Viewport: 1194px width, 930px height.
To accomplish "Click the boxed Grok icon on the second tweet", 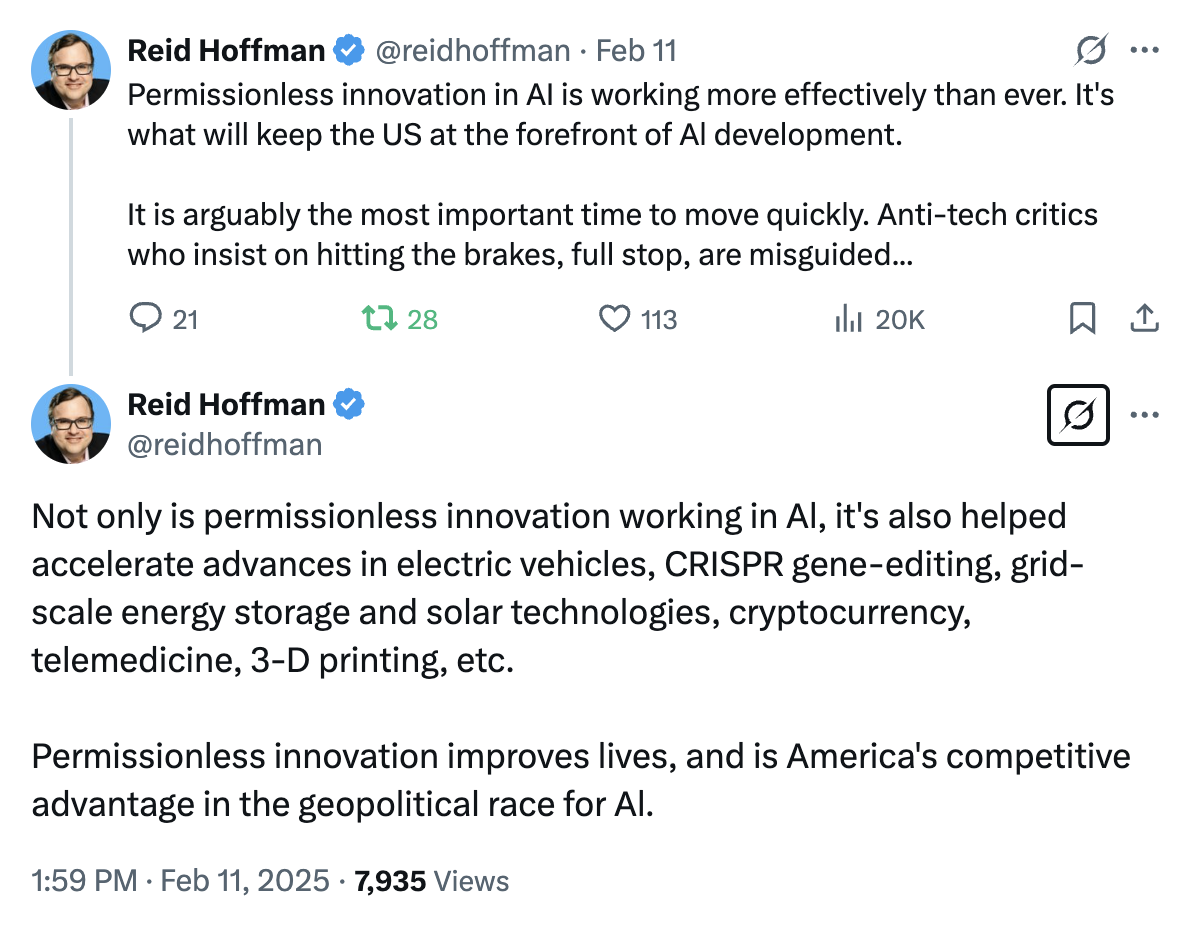I will (x=1078, y=415).
